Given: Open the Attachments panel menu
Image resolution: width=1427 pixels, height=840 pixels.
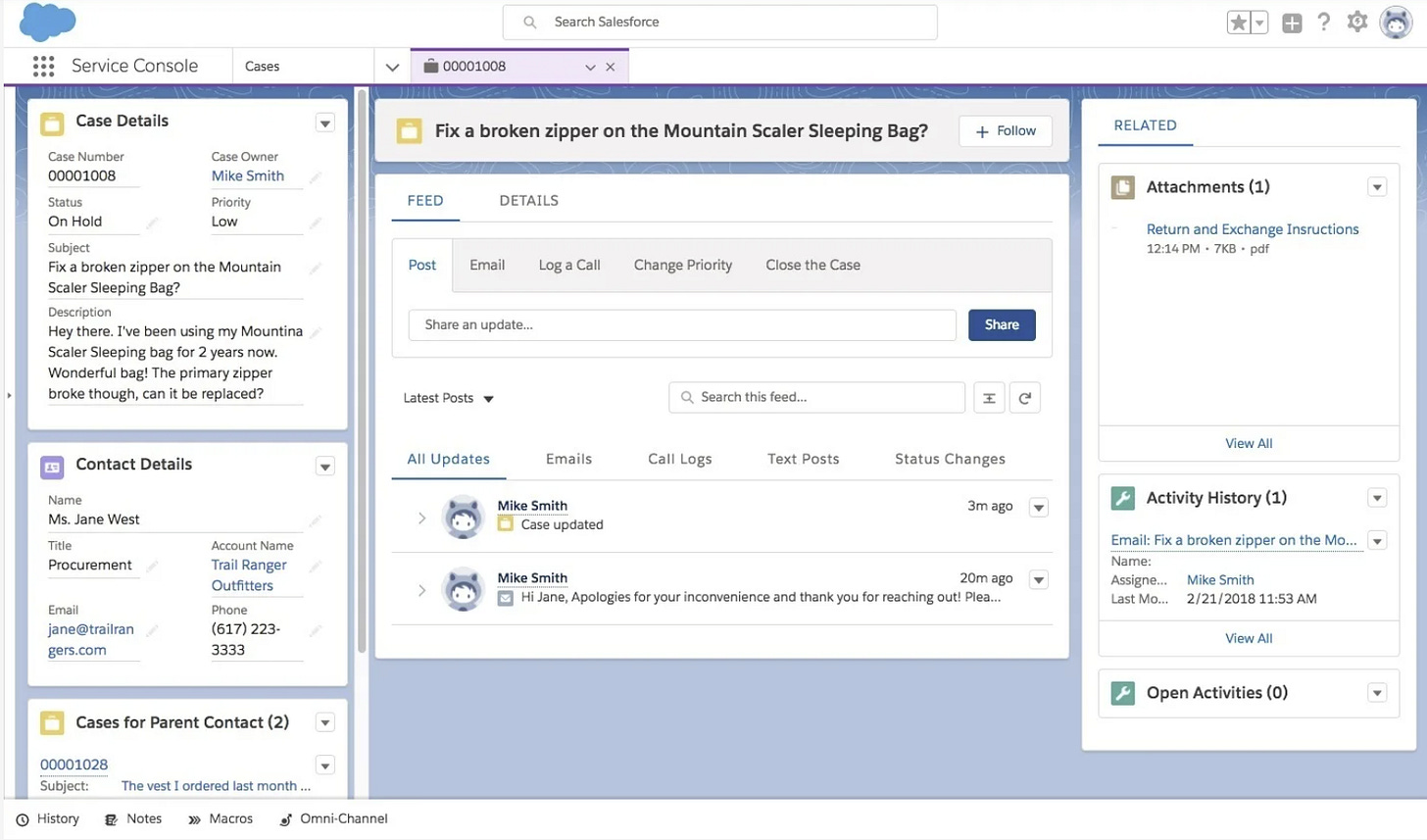Looking at the screenshot, I should click(1377, 187).
